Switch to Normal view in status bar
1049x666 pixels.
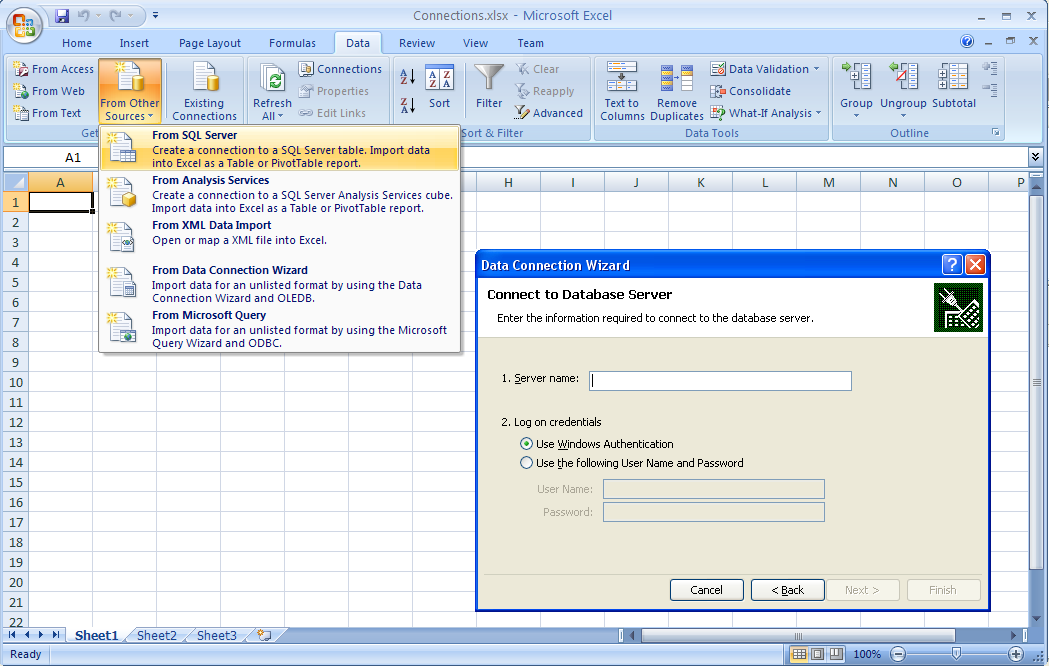[x=799, y=654]
